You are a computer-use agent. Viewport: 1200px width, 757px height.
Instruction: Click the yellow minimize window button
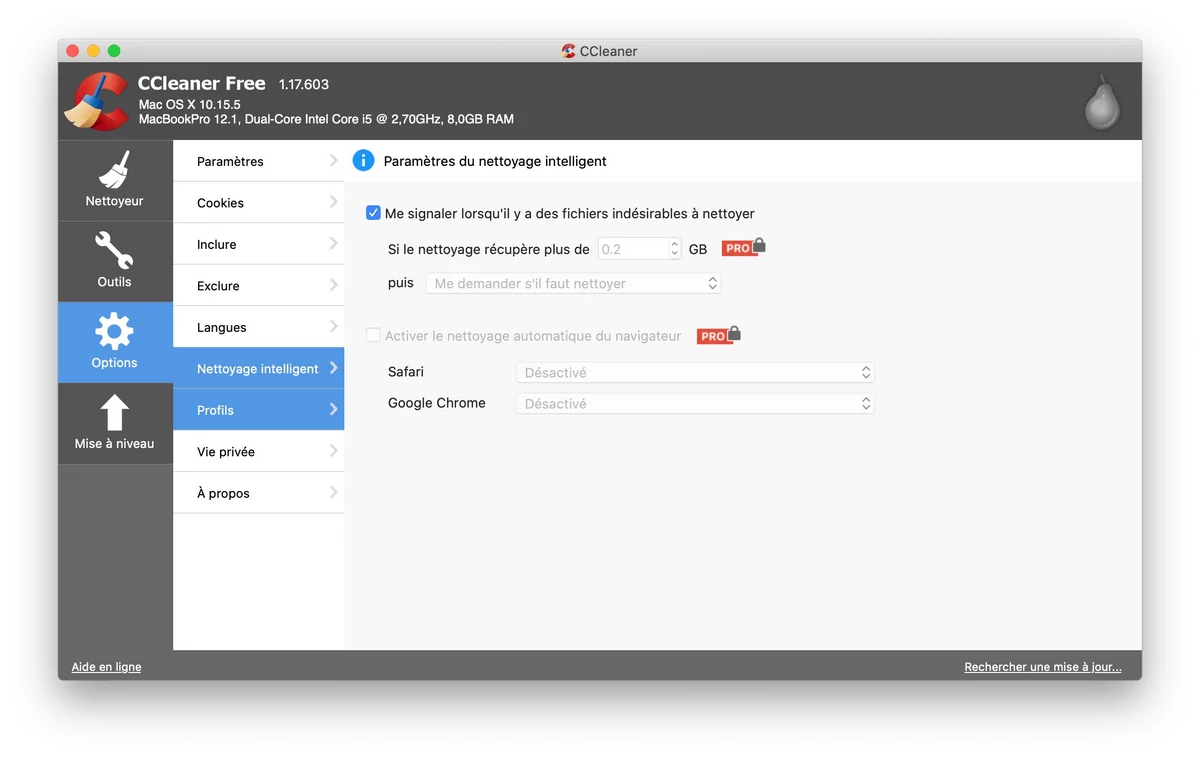(x=93, y=51)
